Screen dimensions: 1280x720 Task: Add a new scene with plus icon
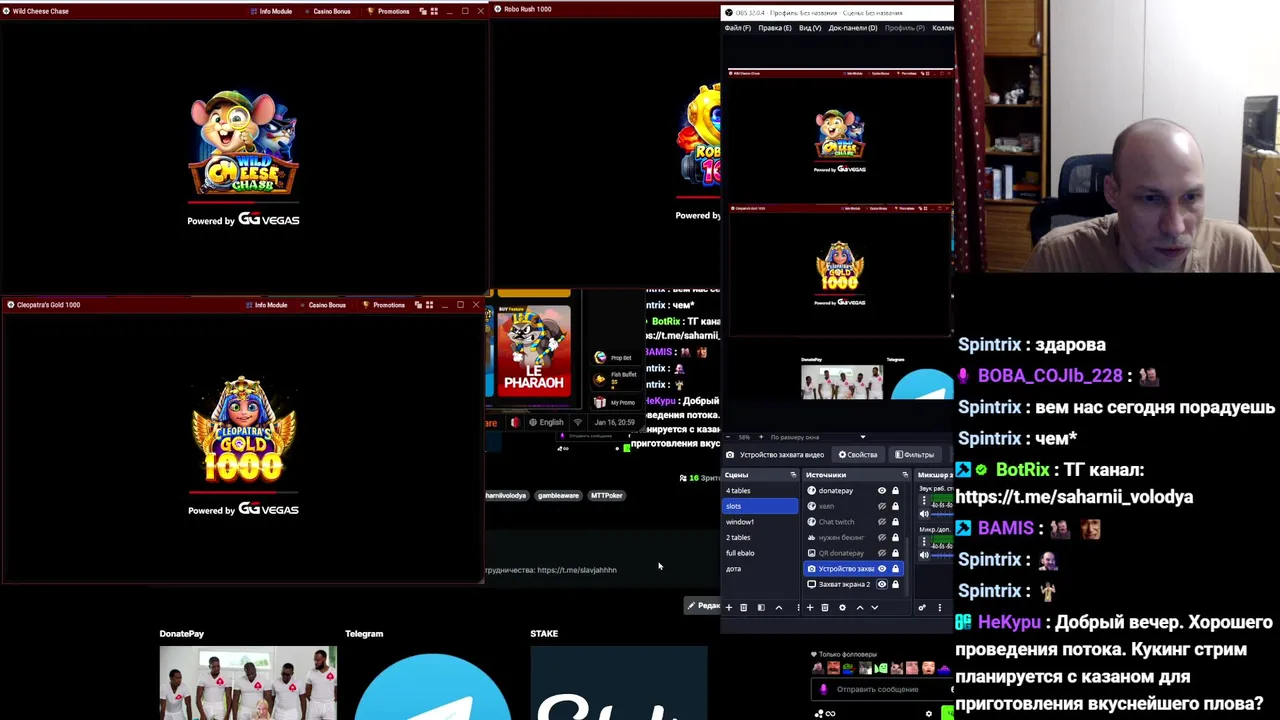coord(729,608)
